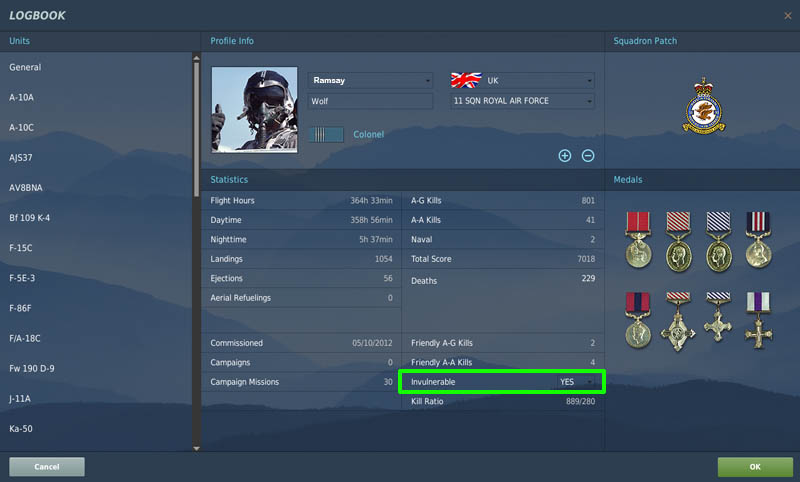Click the Commissioned date 05/10/2012

(372, 343)
